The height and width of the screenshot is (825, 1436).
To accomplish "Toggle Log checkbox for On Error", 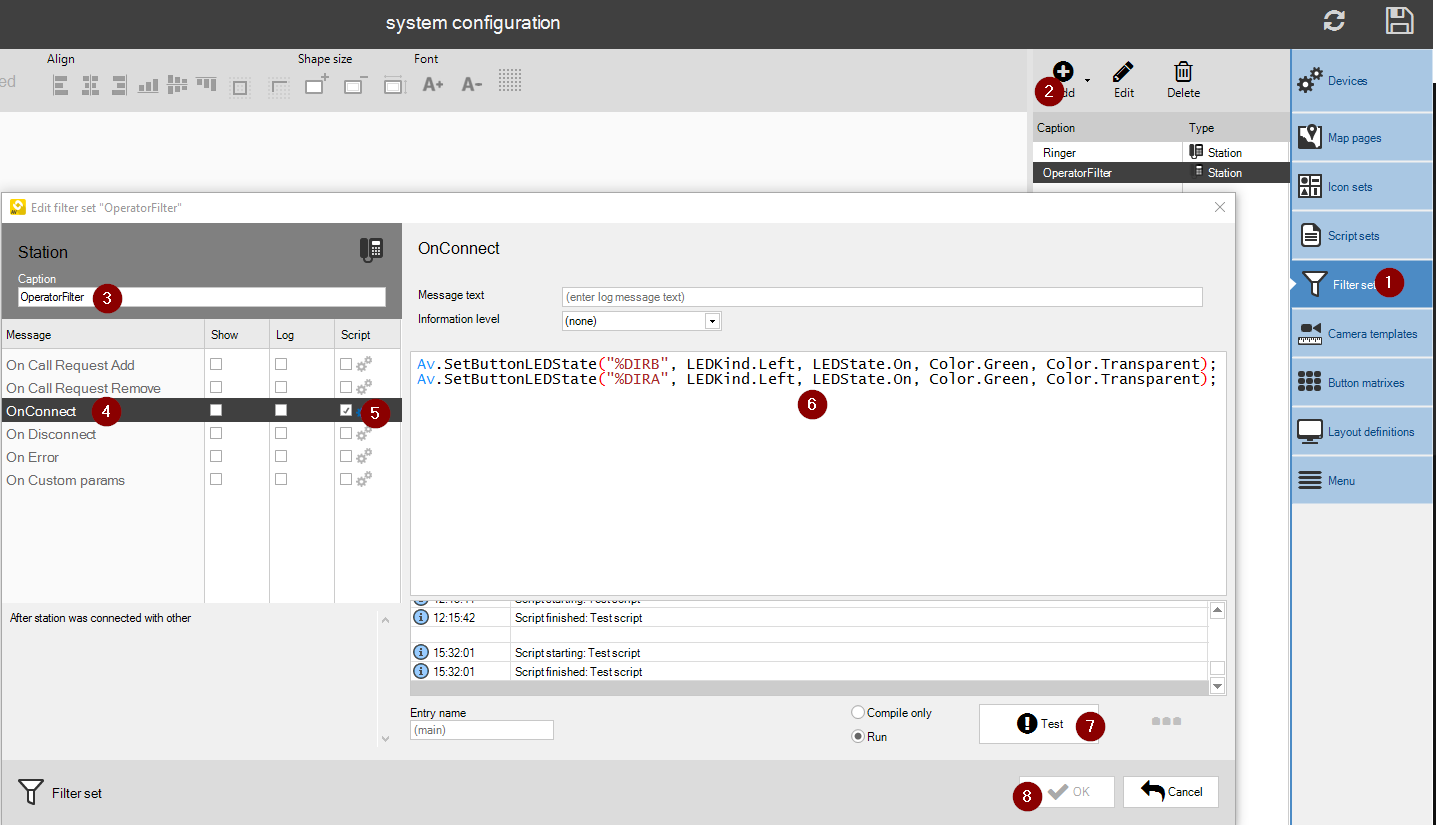I will point(281,457).
